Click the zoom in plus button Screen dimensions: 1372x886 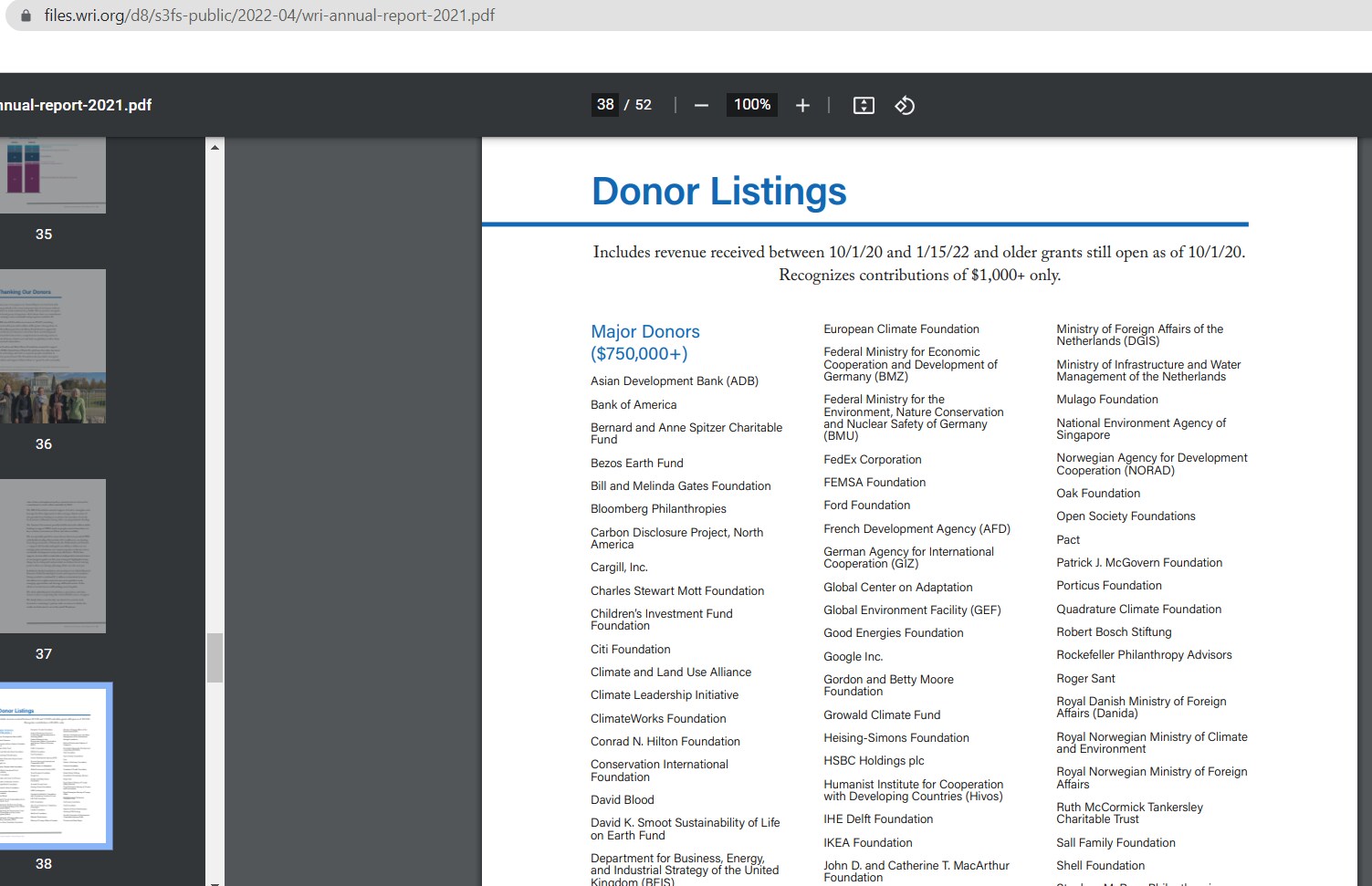point(802,106)
